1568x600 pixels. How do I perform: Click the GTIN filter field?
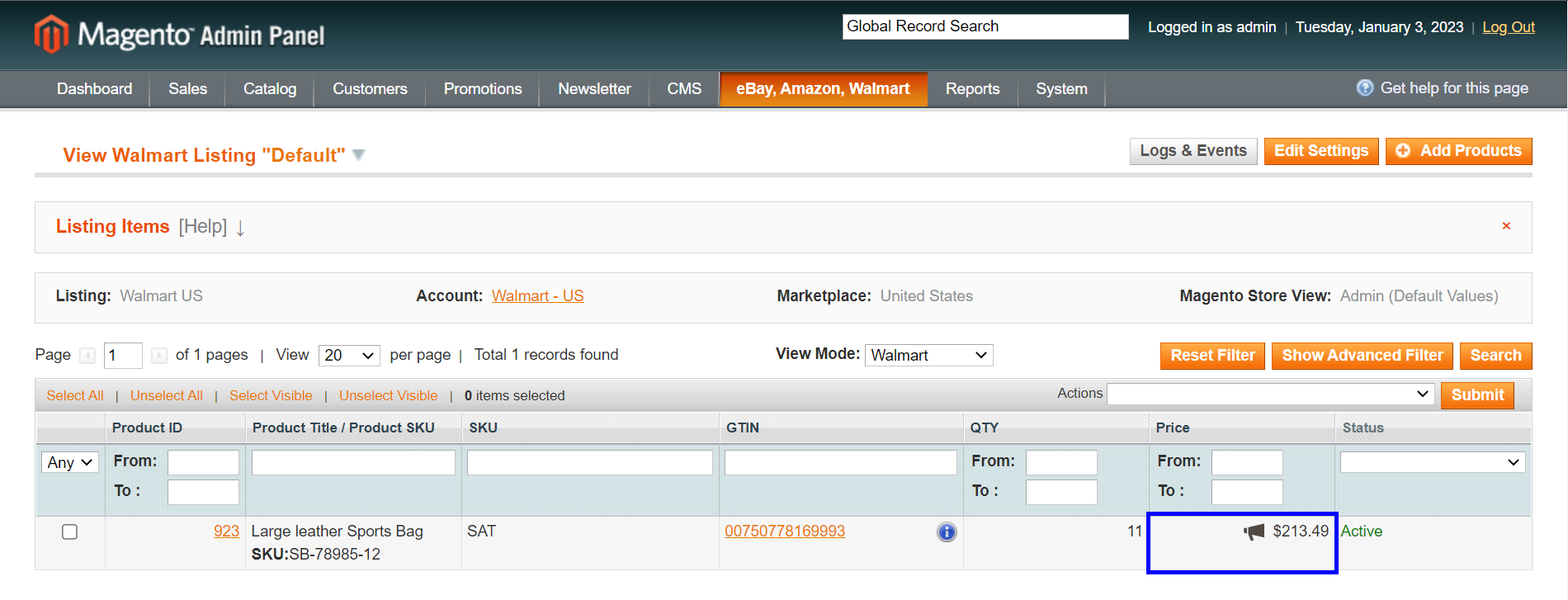point(841,462)
